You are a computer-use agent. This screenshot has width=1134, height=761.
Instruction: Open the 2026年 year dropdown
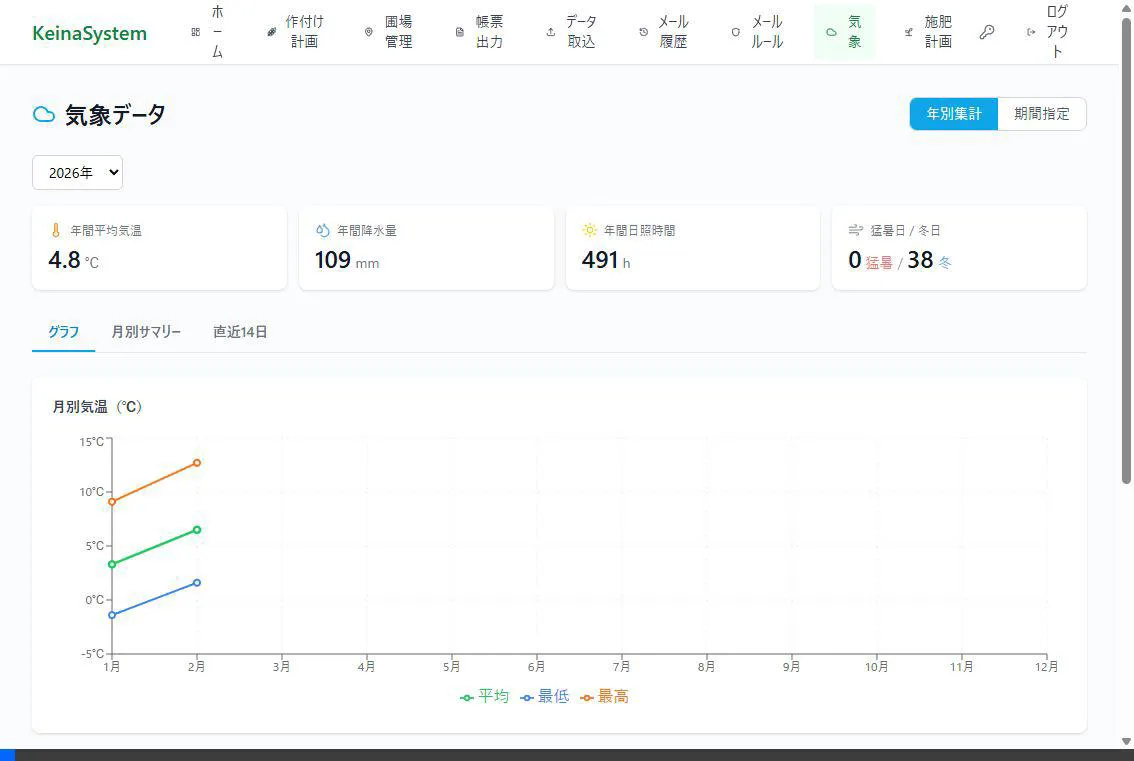coord(77,172)
